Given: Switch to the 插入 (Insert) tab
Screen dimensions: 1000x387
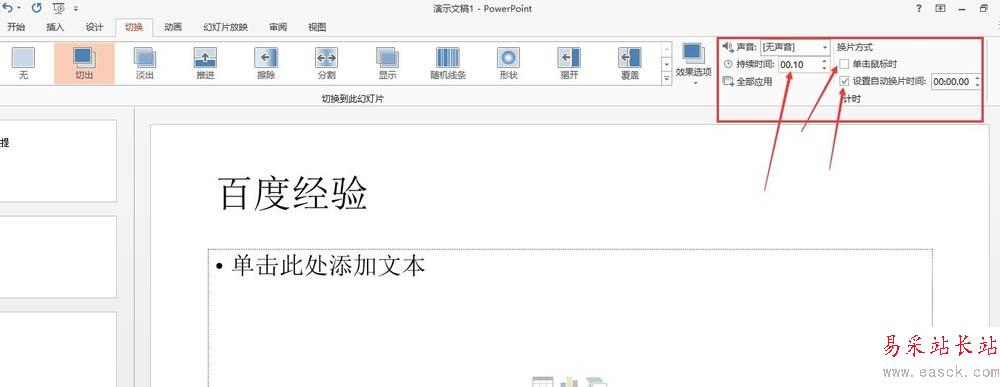Looking at the screenshot, I should (55, 27).
